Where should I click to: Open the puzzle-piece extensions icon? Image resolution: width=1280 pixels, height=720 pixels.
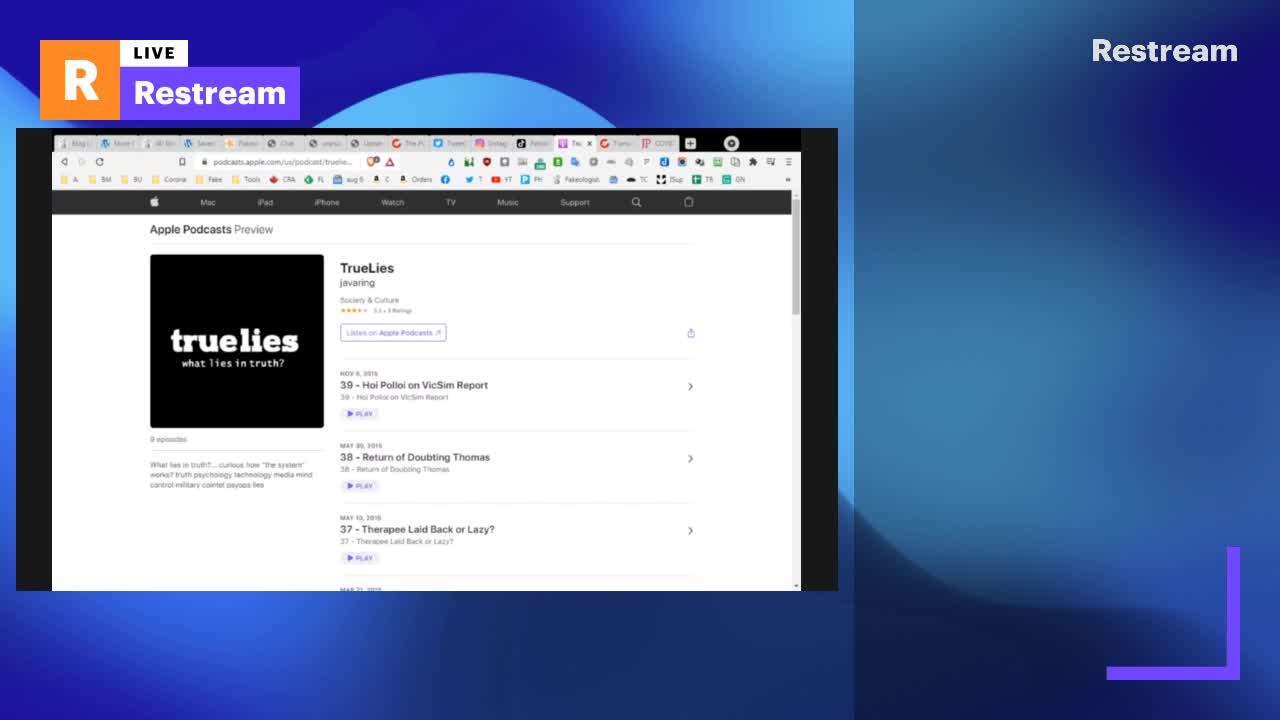753,162
